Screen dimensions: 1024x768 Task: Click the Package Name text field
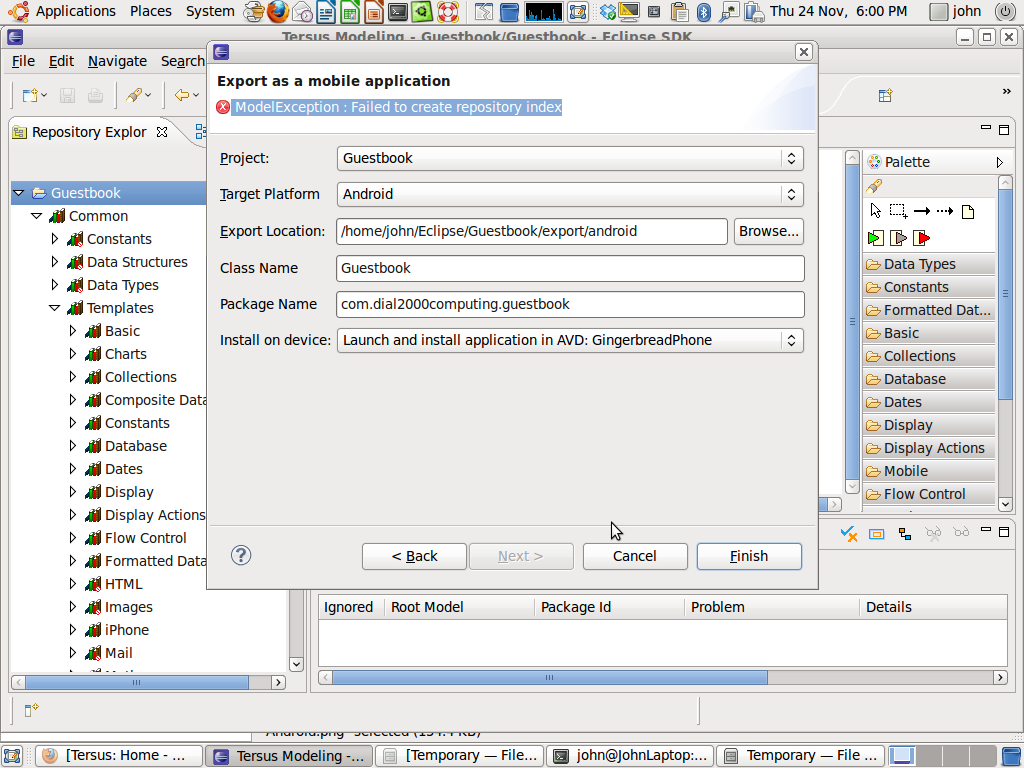pyautogui.click(x=570, y=304)
